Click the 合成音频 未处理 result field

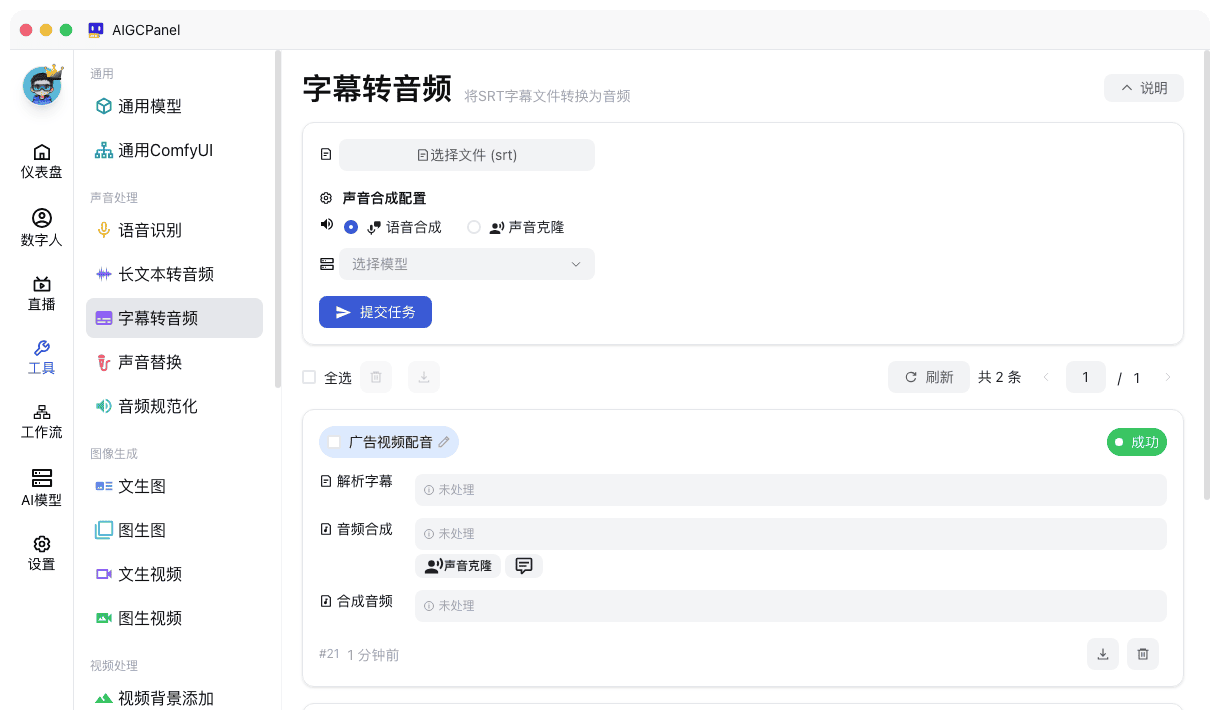(x=791, y=606)
